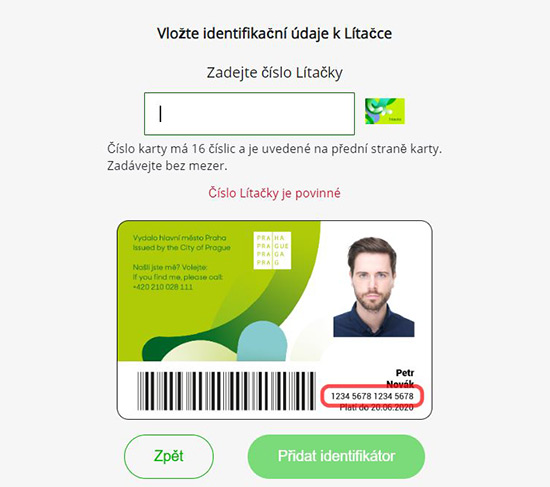This screenshot has height=487, width=550.
Task: Click the phone number +420 210 028 111
Action: (163, 287)
